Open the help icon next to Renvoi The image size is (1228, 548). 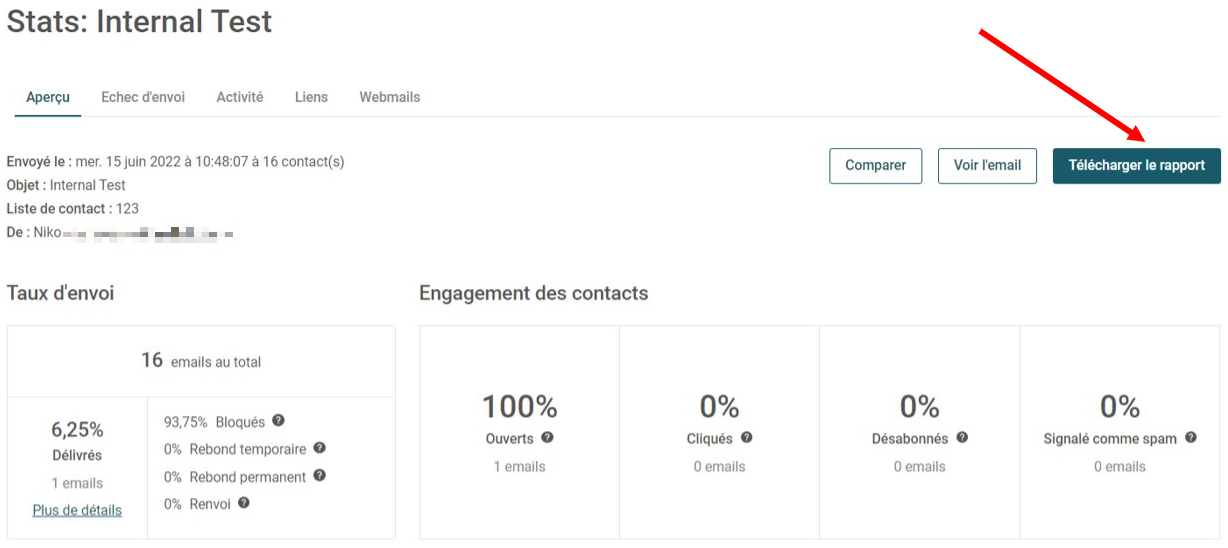tap(244, 503)
